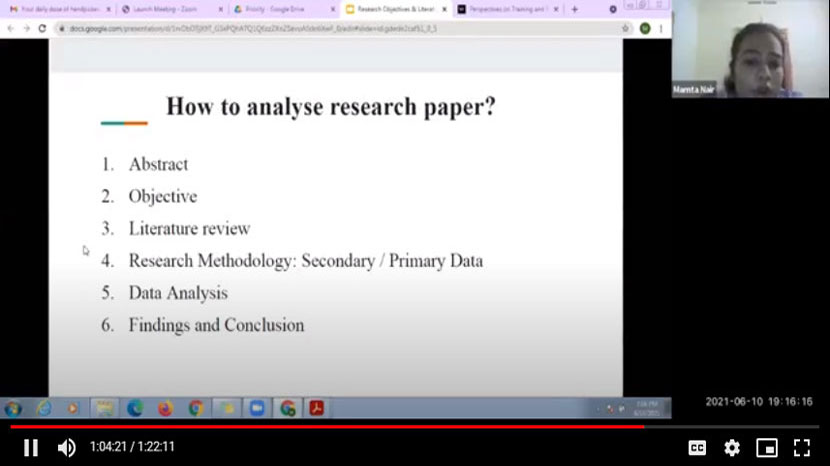Screen dimensions: 830x466
Task: Open the Chrome icon beside Adobe Acrobat
Action: click(x=287, y=408)
